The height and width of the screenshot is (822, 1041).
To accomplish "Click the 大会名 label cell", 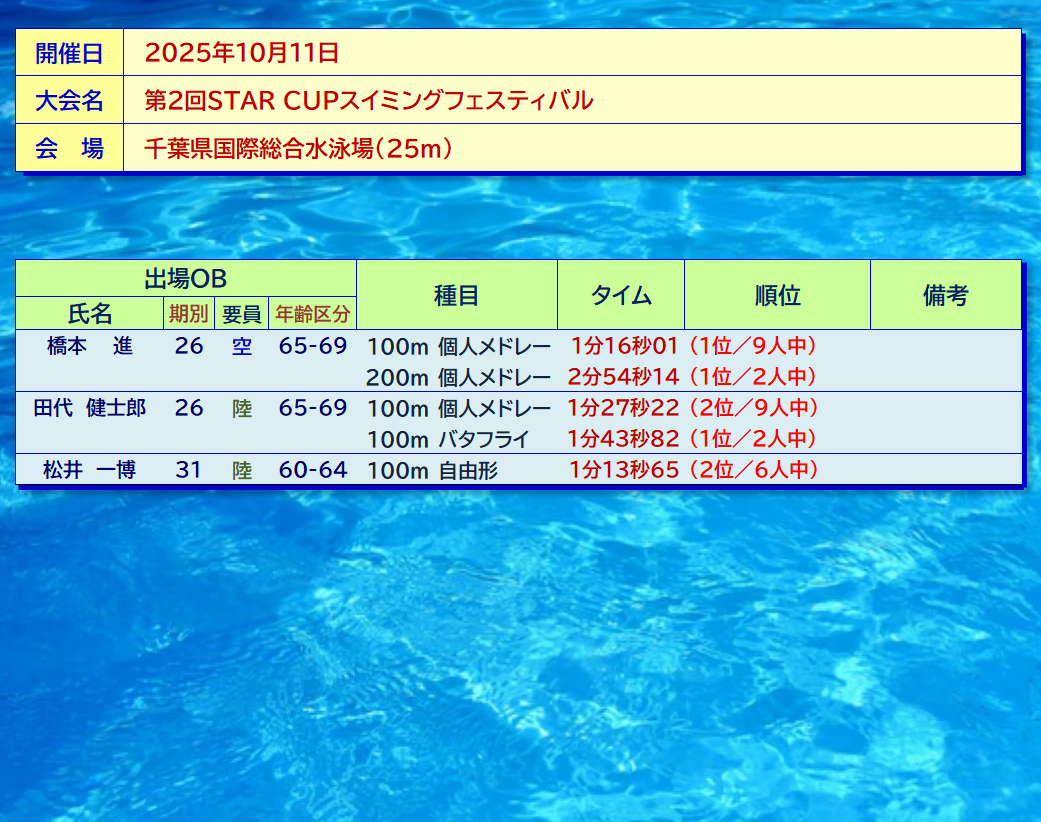I will pyautogui.click(x=69, y=100).
